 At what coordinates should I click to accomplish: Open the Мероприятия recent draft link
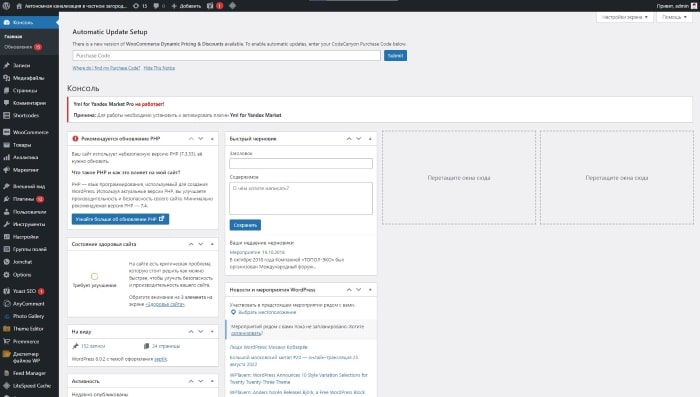tap(245, 252)
